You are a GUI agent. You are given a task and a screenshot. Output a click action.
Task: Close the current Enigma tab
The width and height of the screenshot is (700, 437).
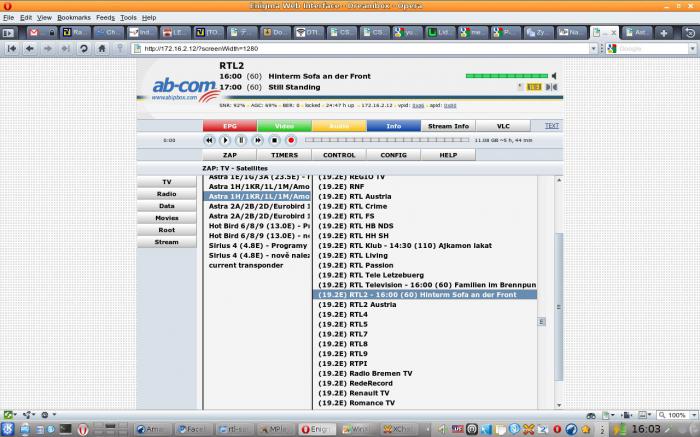point(613,33)
